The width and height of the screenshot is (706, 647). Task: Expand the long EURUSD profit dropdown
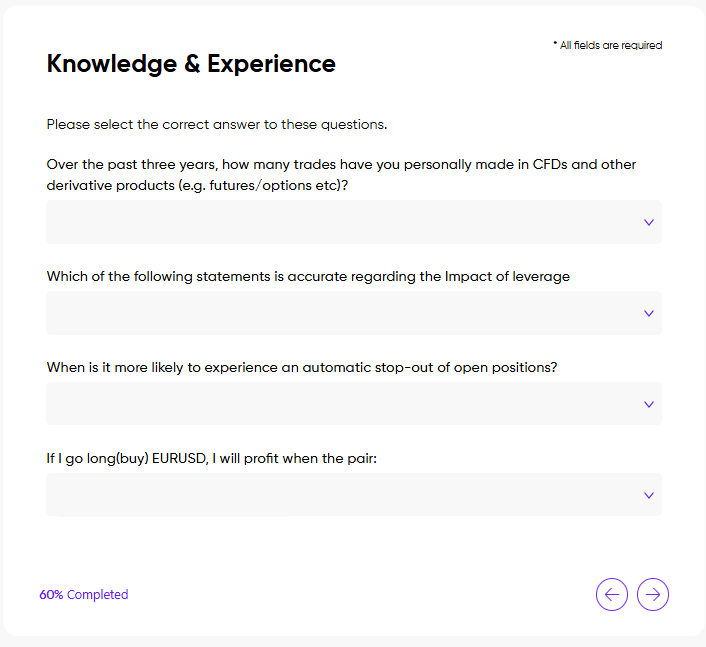pyautogui.click(x=340, y=495)
